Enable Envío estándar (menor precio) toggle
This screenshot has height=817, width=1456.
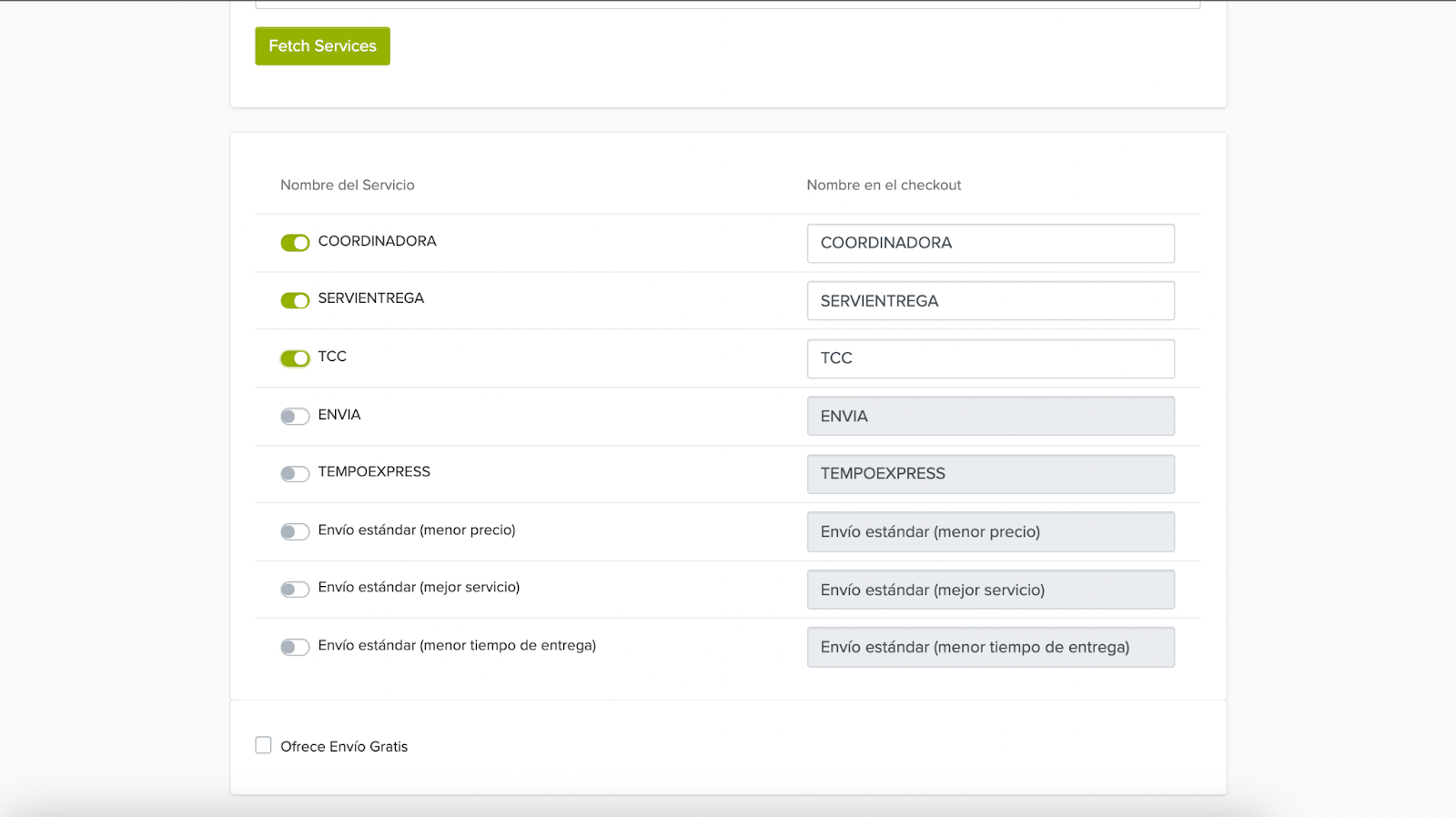pyautogui.click(x=295, y=532)
